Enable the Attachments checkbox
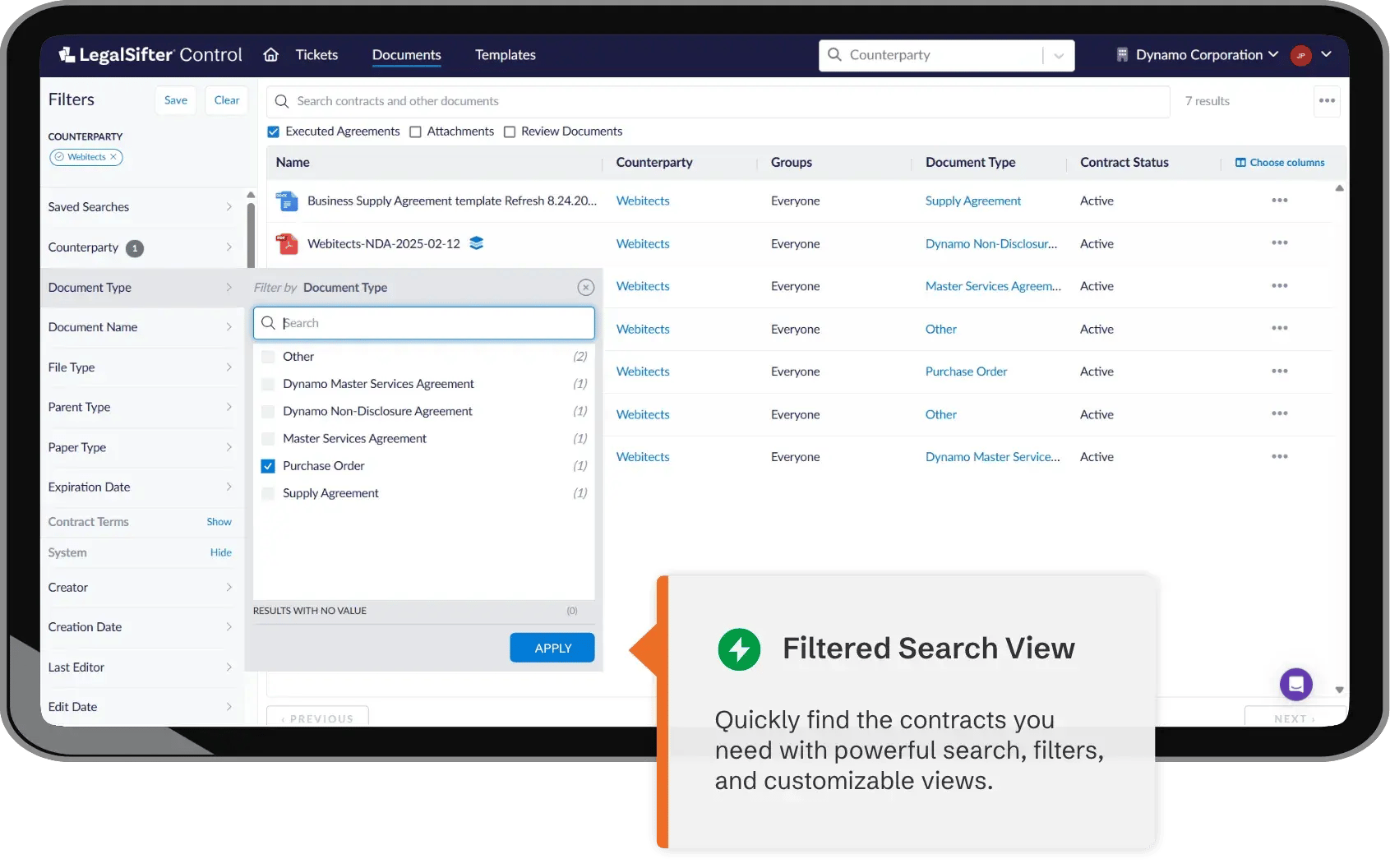The height and width of the screenshot is (868, 1390). (x=416, y=132)
